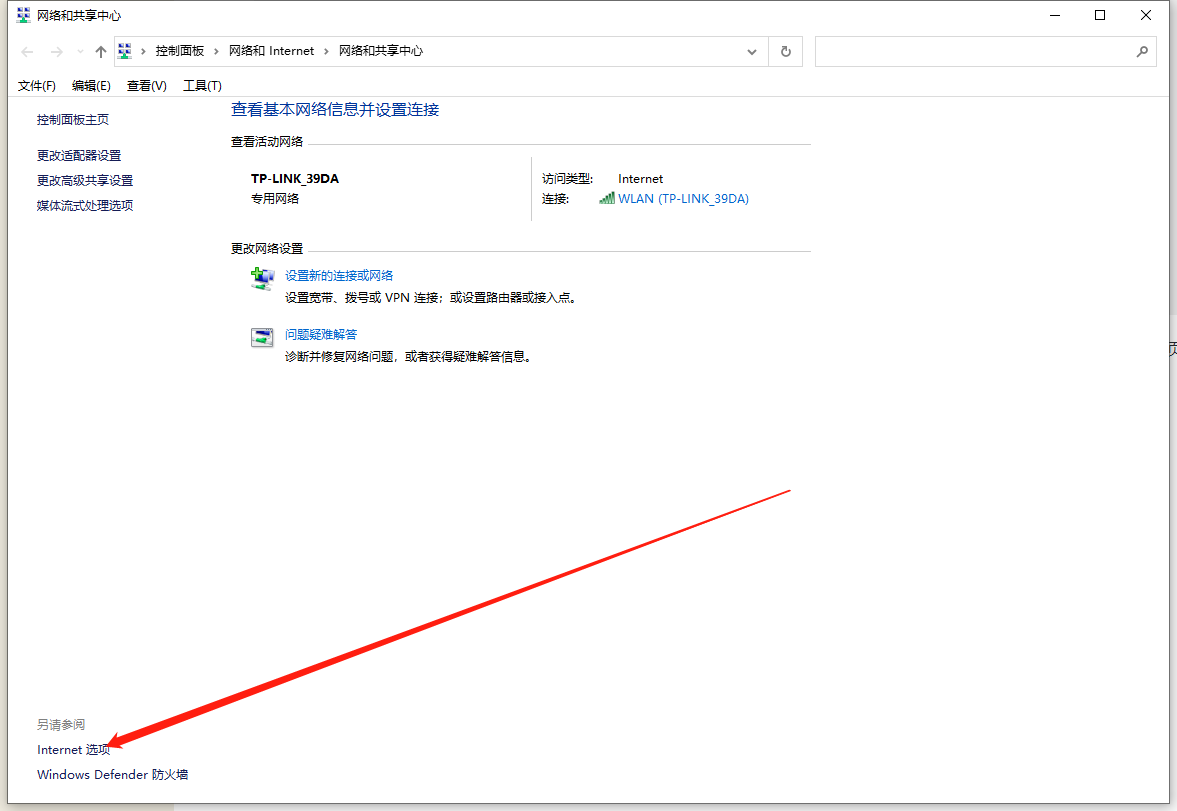Screen dimensions: 1177x811
Task: Click the refresh icon beside the address bar
Action: (785, 51)
